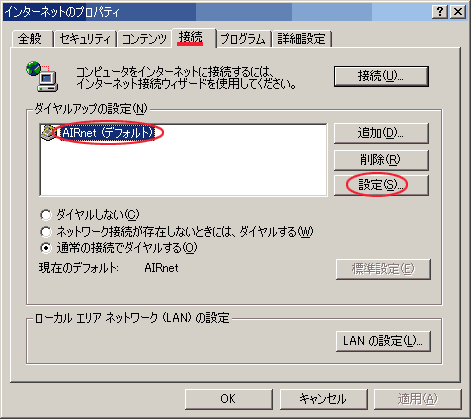Click the 削除(R) button
The image size is (471, 420).
click(381, 160)
